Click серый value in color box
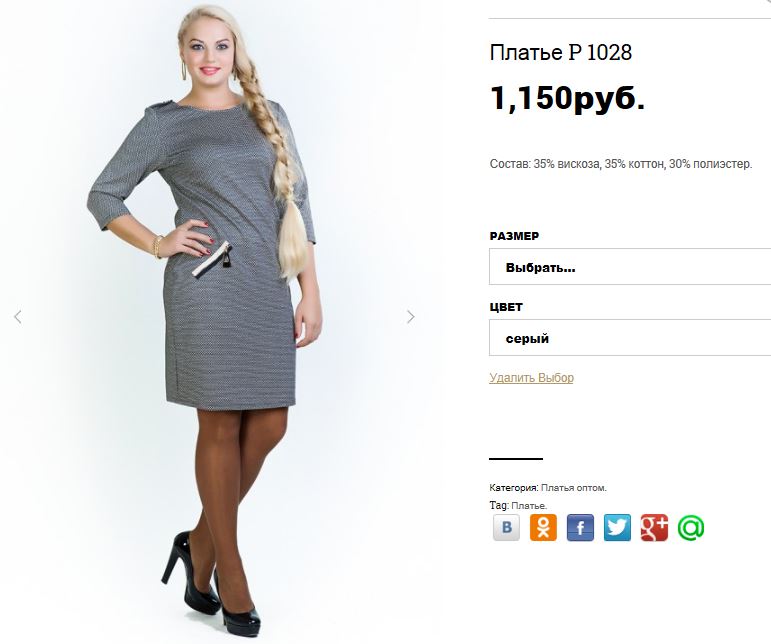Image resolution: width=771 pixels, height=644 pixels. 527,339
